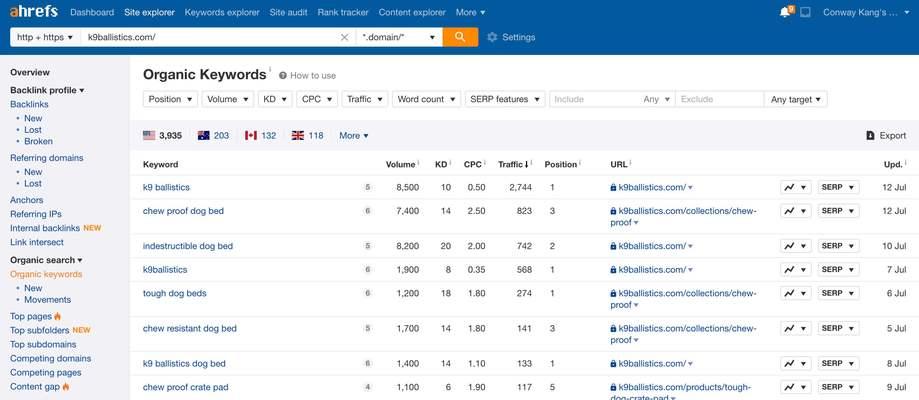Viewport: 919px width, 400px height.
Task: Click the fire icon next to Top pages
Action: [57, 316]
